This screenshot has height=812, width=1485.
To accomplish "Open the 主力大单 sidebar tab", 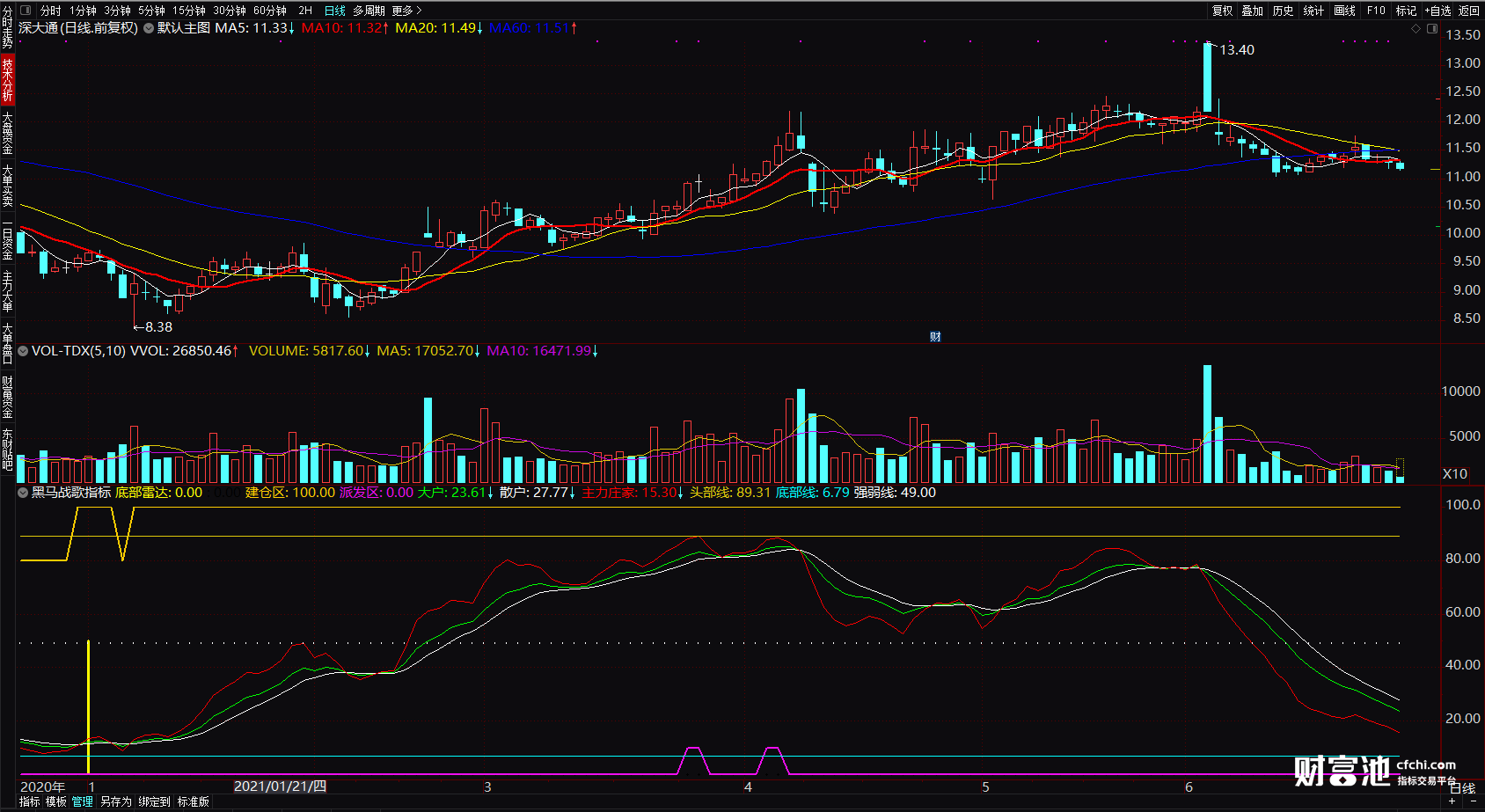I will click(7, 291).
